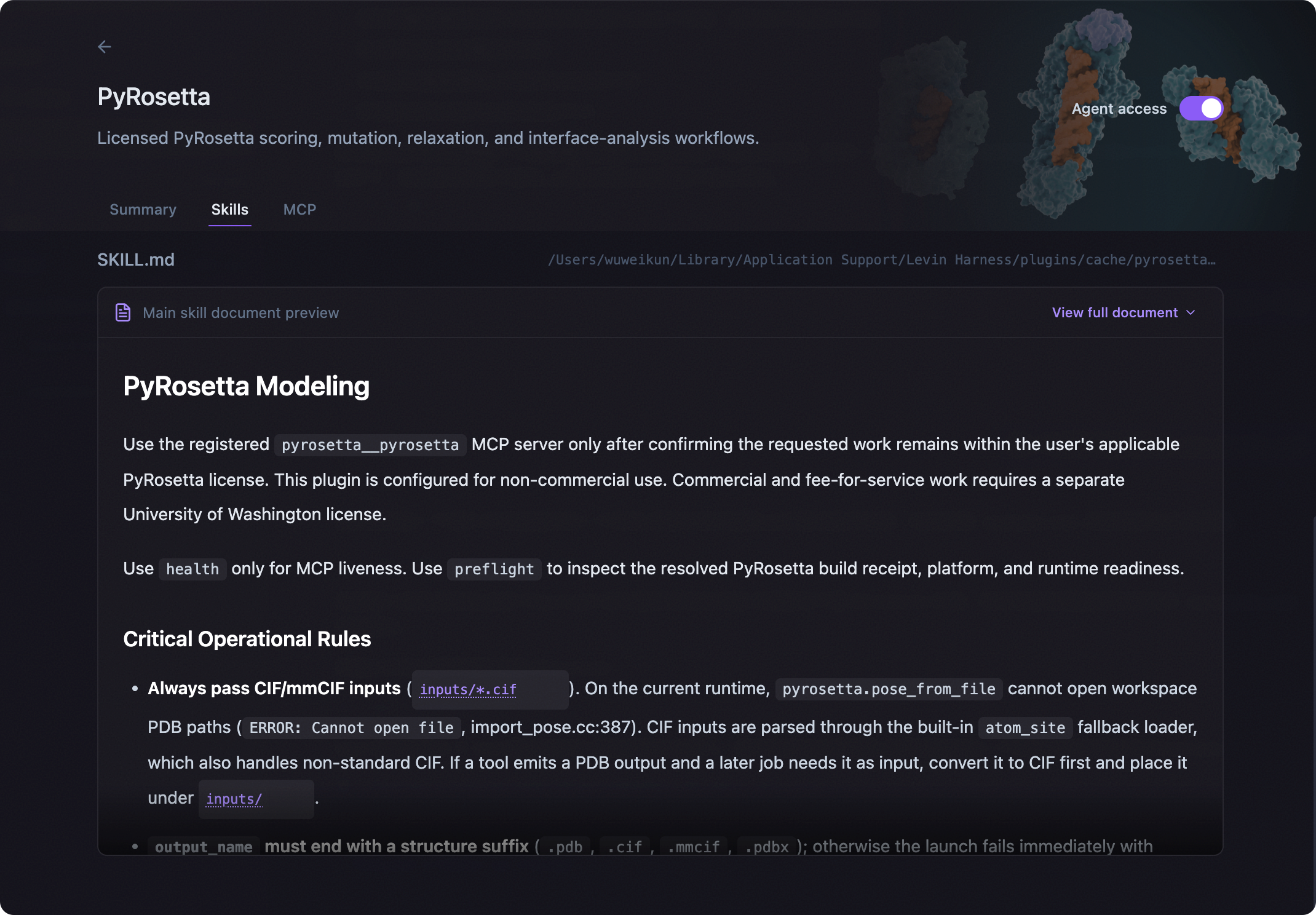
Task: Click the SKILL.md file path text
Action: pyautogui.click(x=881, y=259)
